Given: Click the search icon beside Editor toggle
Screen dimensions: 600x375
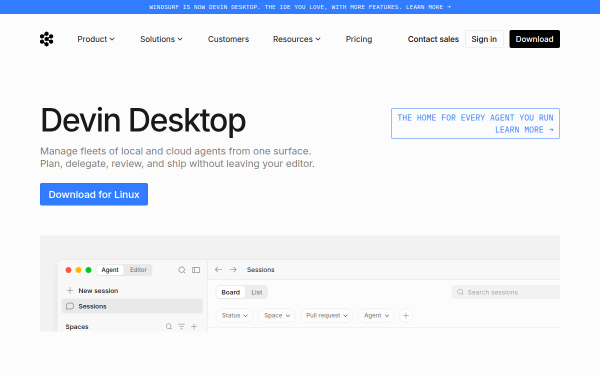Looking at the screenshot, I should [x=182, y=270].
